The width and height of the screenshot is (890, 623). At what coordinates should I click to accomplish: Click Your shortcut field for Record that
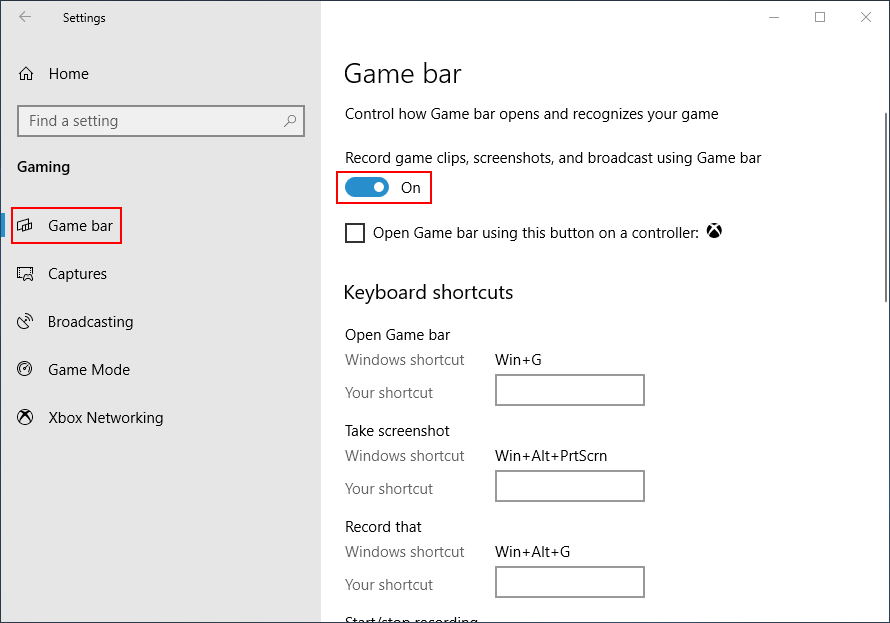coord(569,582)
